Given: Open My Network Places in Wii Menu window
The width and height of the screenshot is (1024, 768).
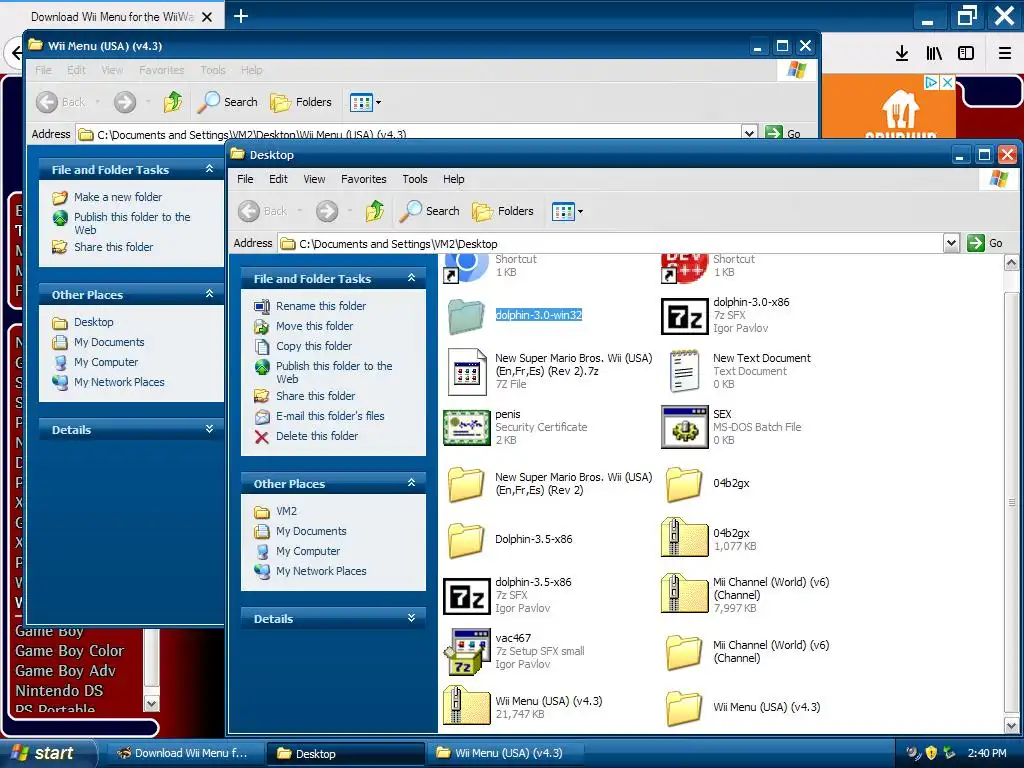Looking at the screenshot, I should 108,382.
